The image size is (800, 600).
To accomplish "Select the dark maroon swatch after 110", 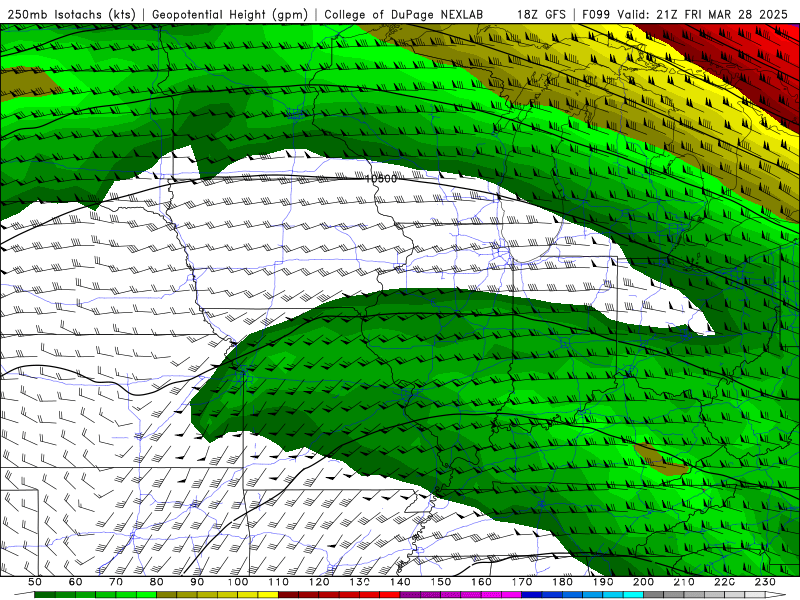I will [288, 594].
